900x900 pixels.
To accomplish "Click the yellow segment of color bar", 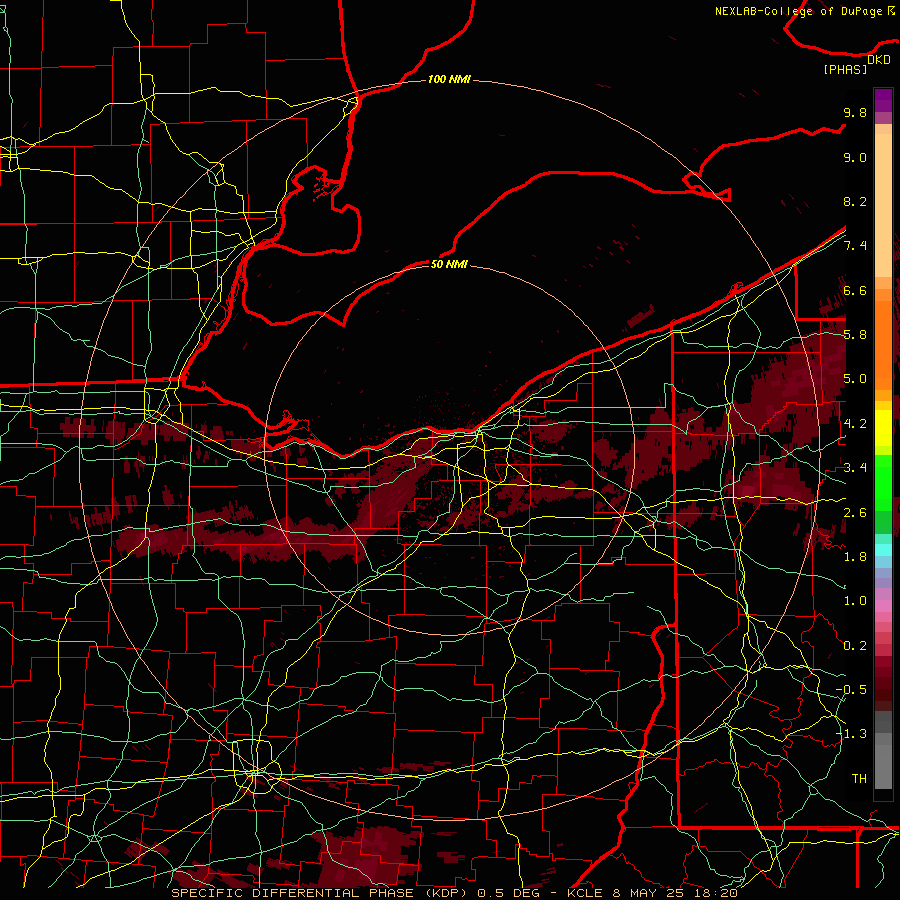I will pos(883,428).
